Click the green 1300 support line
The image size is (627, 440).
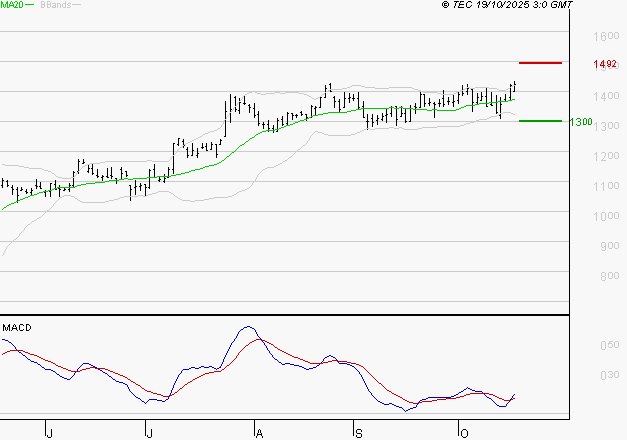pyautogui.click(x=540, y=121)
